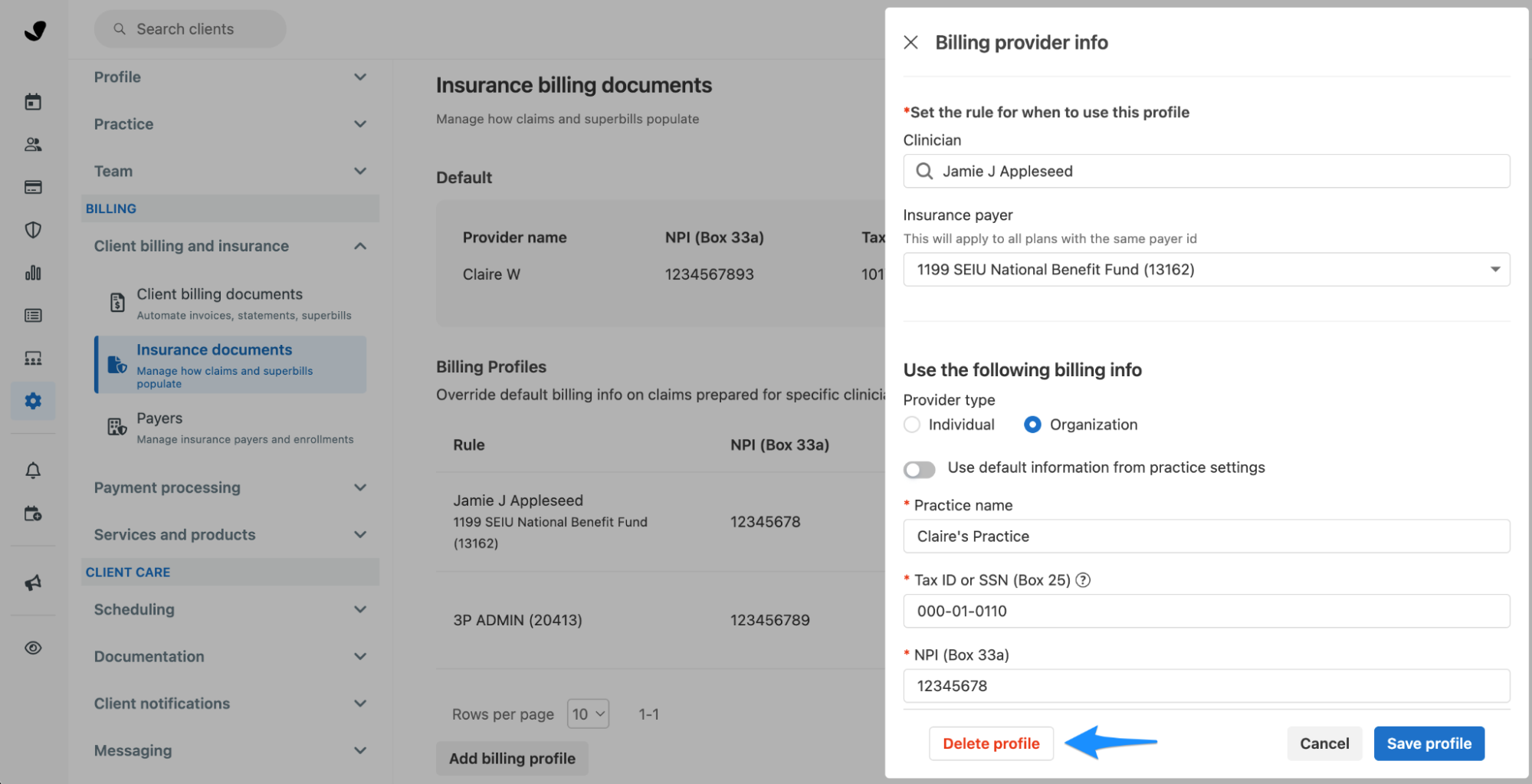Expand the Profile settings section
1532x784 pixels.
(230, 77)
